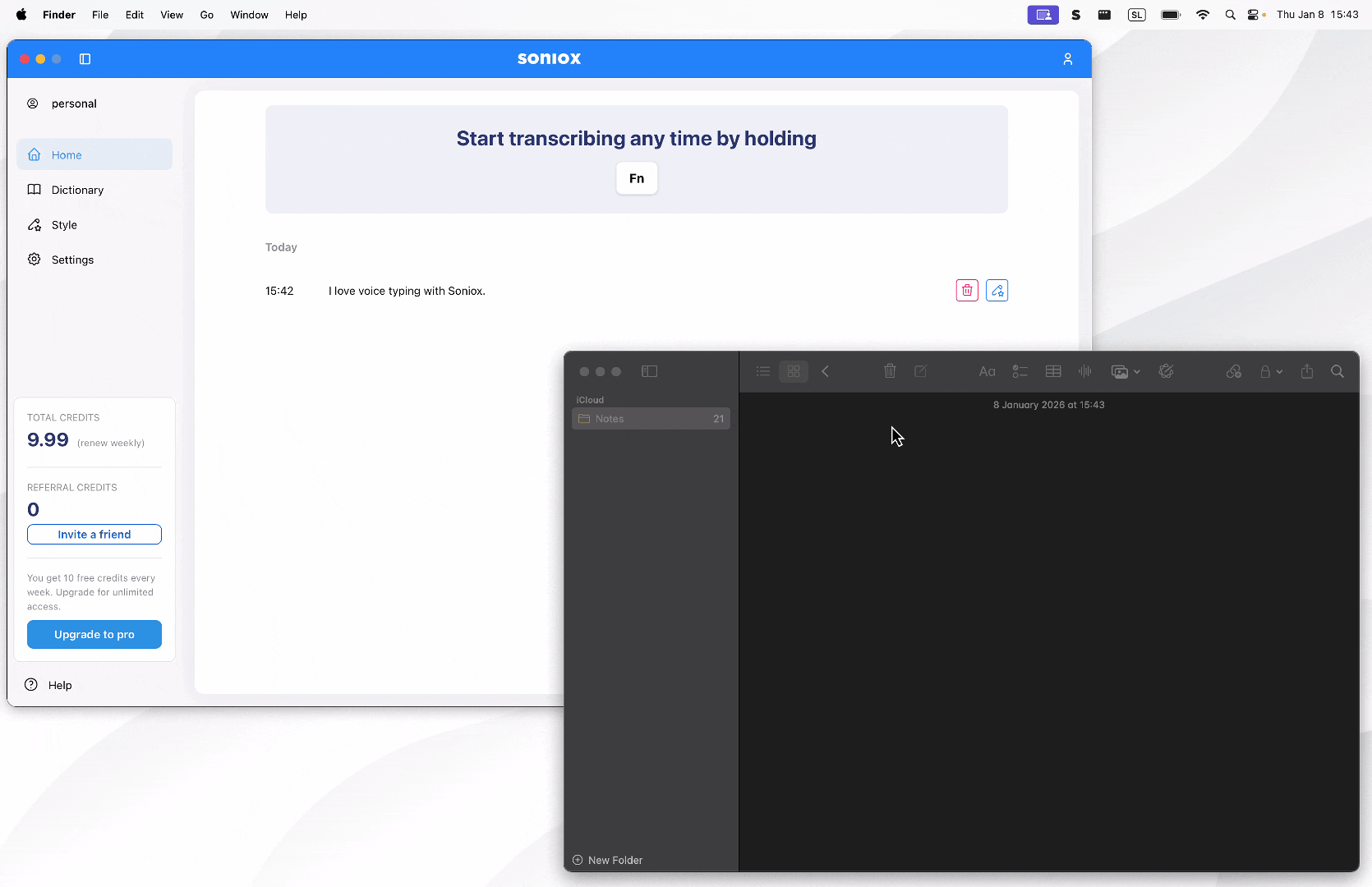Open the media insert dropdown in Notes

pos(1126,371)
